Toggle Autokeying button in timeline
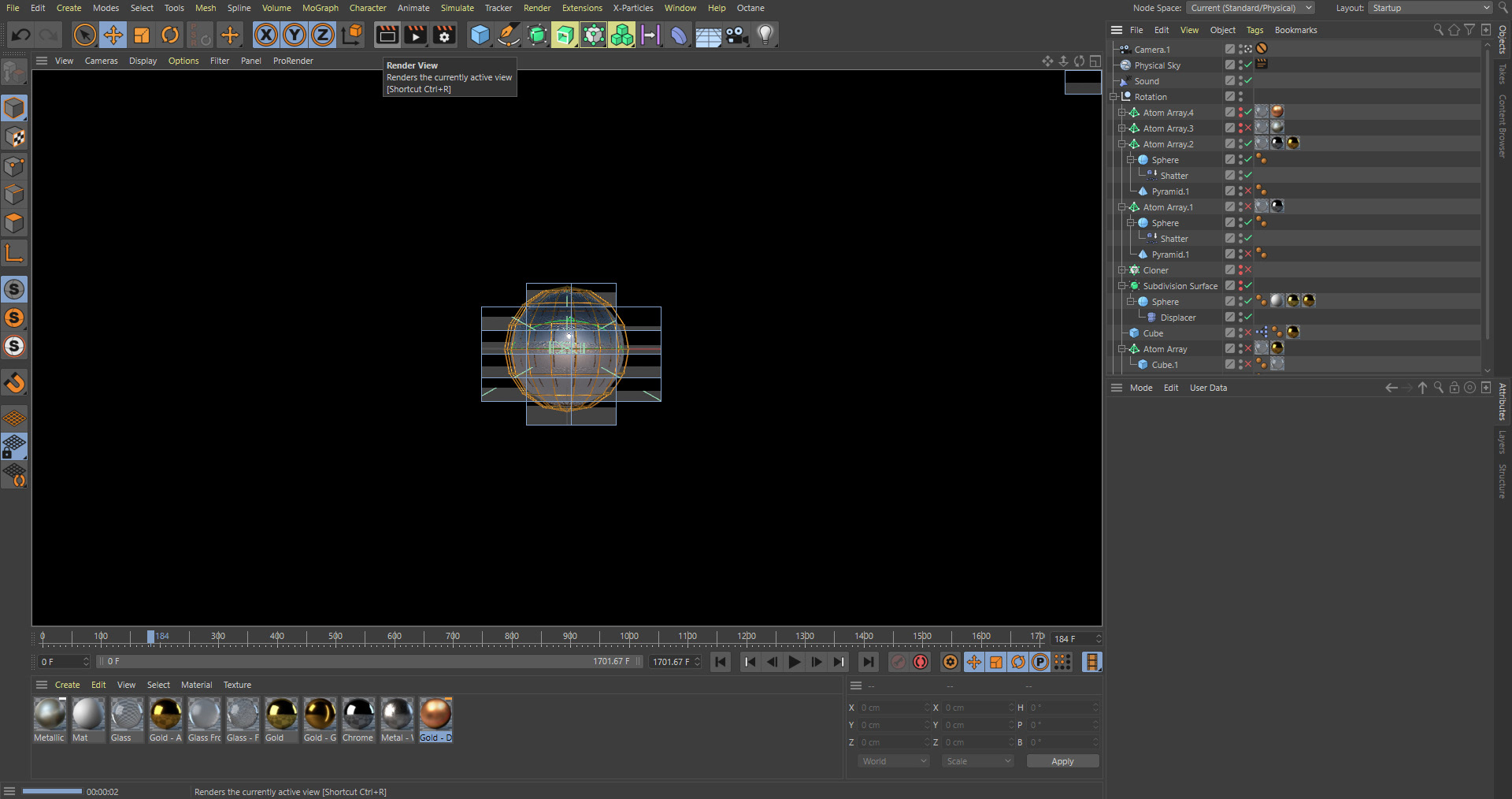The width and height of the screenshot is (1512, 799). (921, 662)
